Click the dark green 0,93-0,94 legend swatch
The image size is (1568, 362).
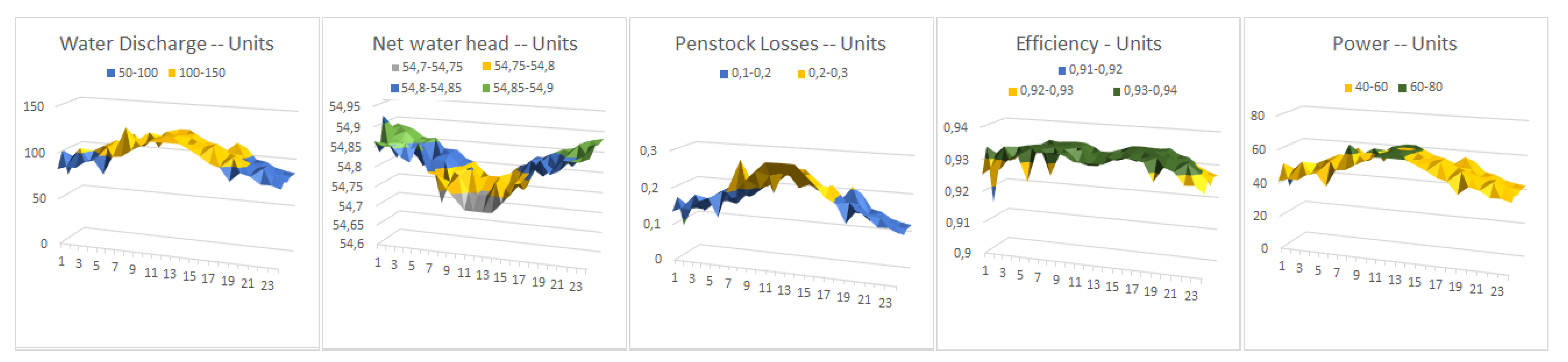point(1116,91)
